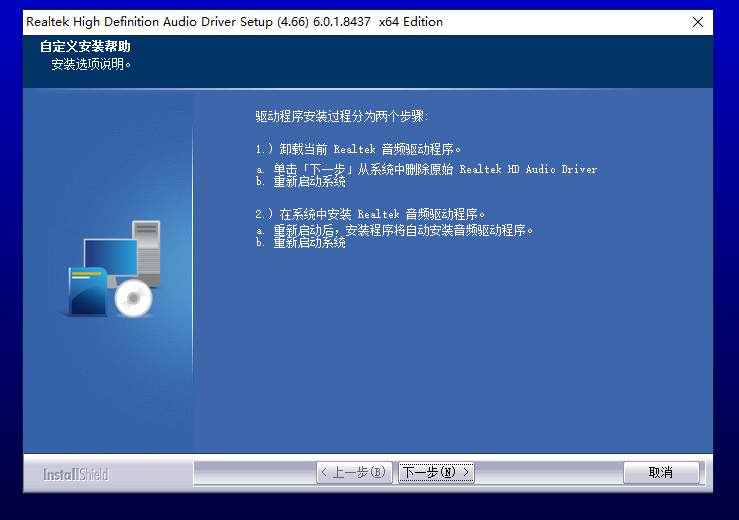739x520 pixels.
Task: Click 重新启动系统 under step 1
Action: [x=309, y=182]
